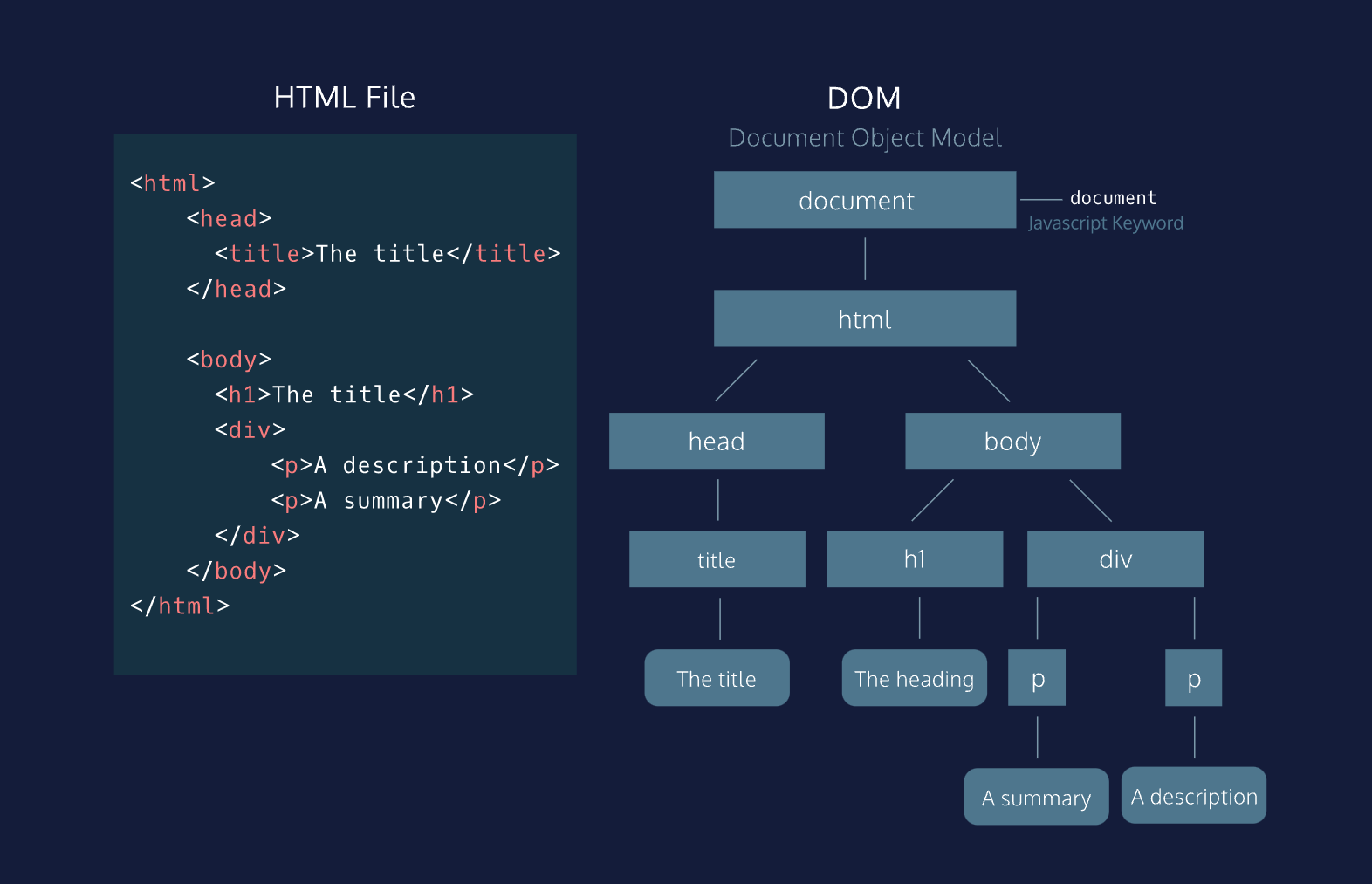The width and height of the screenshot is (1372, 884).
Task: Click 'The heading' text node
Action: [915, 678]
